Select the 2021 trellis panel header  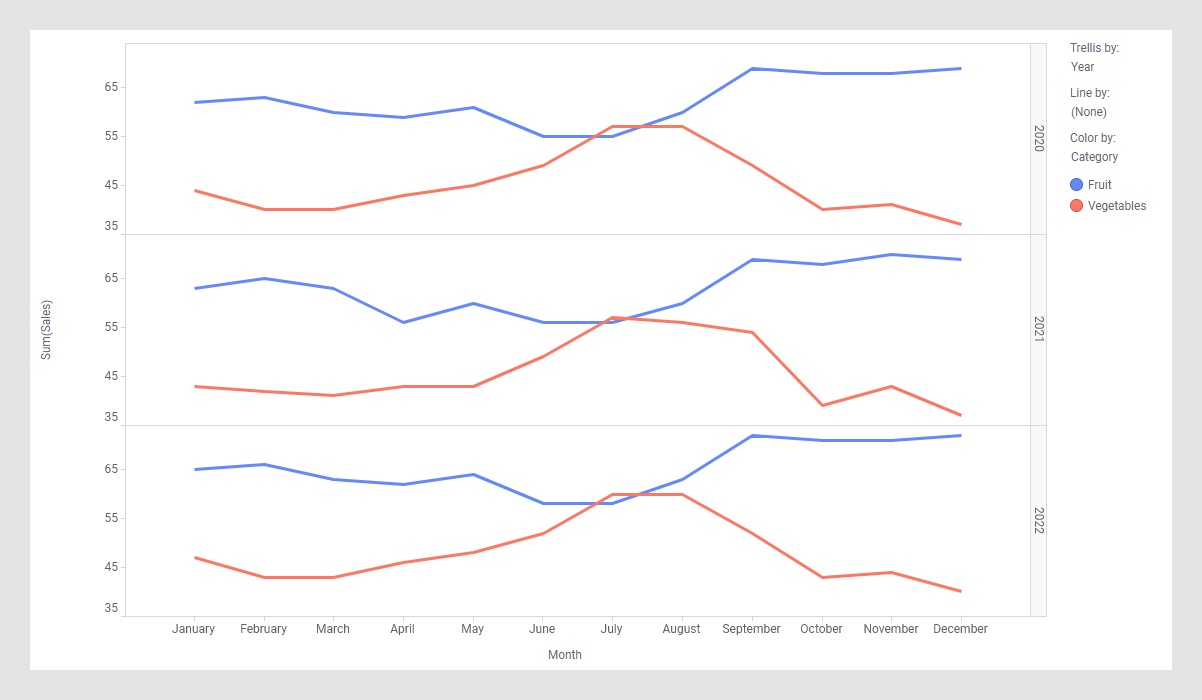coord(1038,330)
